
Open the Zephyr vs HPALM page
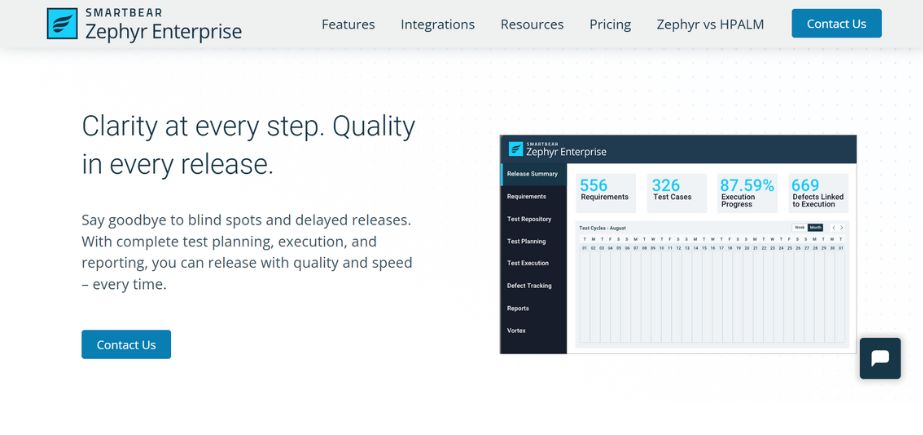(710, 24)
